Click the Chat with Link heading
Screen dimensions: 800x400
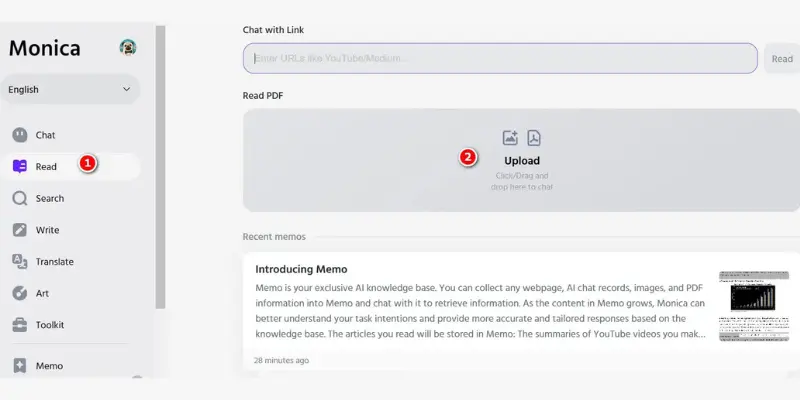(x=273, y=30)
